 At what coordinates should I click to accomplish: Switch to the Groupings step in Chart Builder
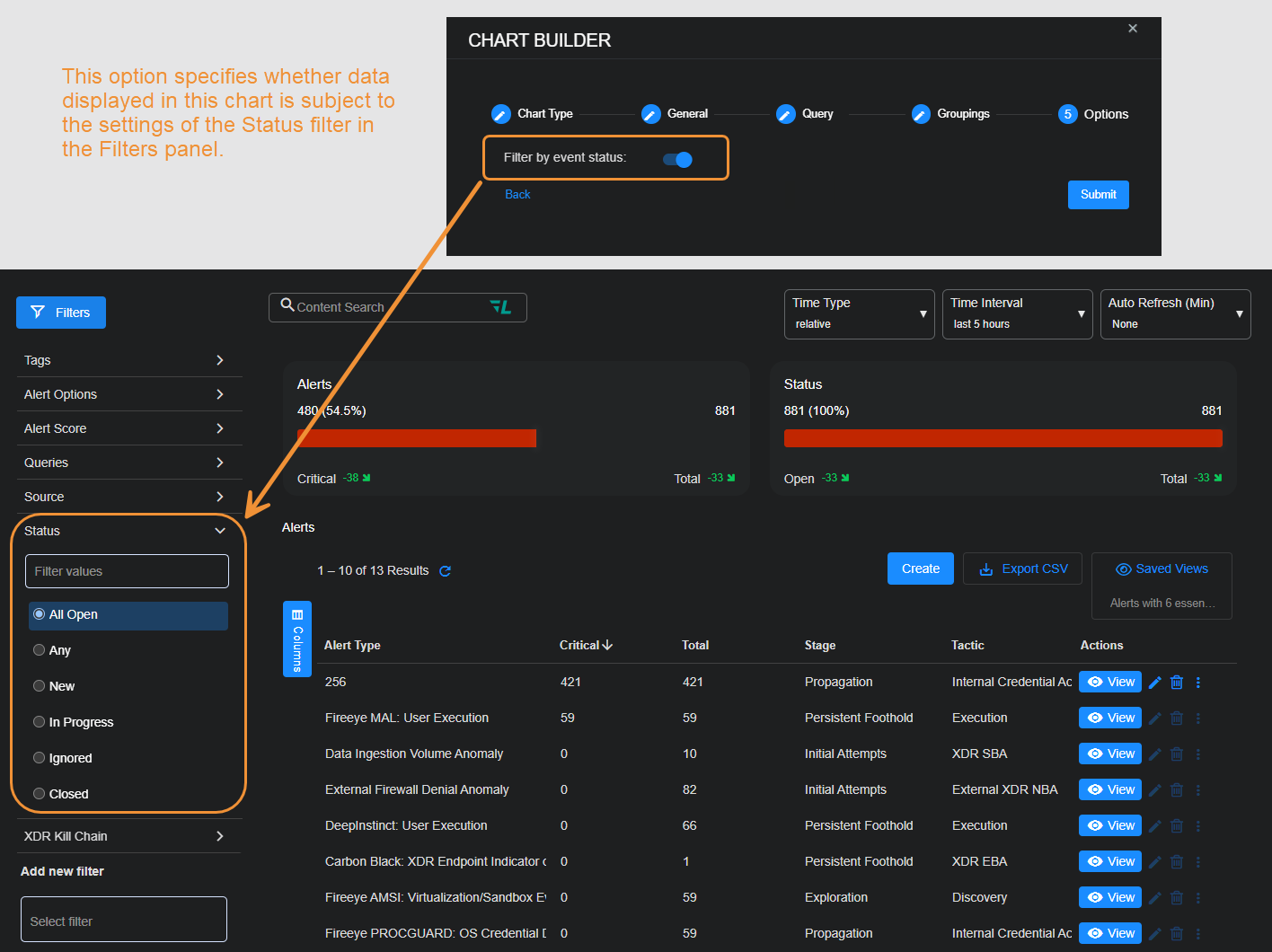tap(920, 113)
